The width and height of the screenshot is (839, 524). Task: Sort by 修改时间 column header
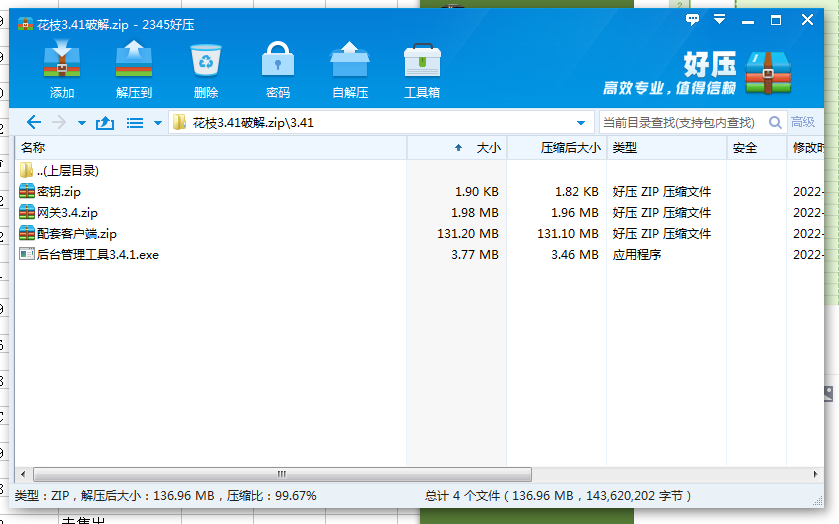(x=805, y=148)
